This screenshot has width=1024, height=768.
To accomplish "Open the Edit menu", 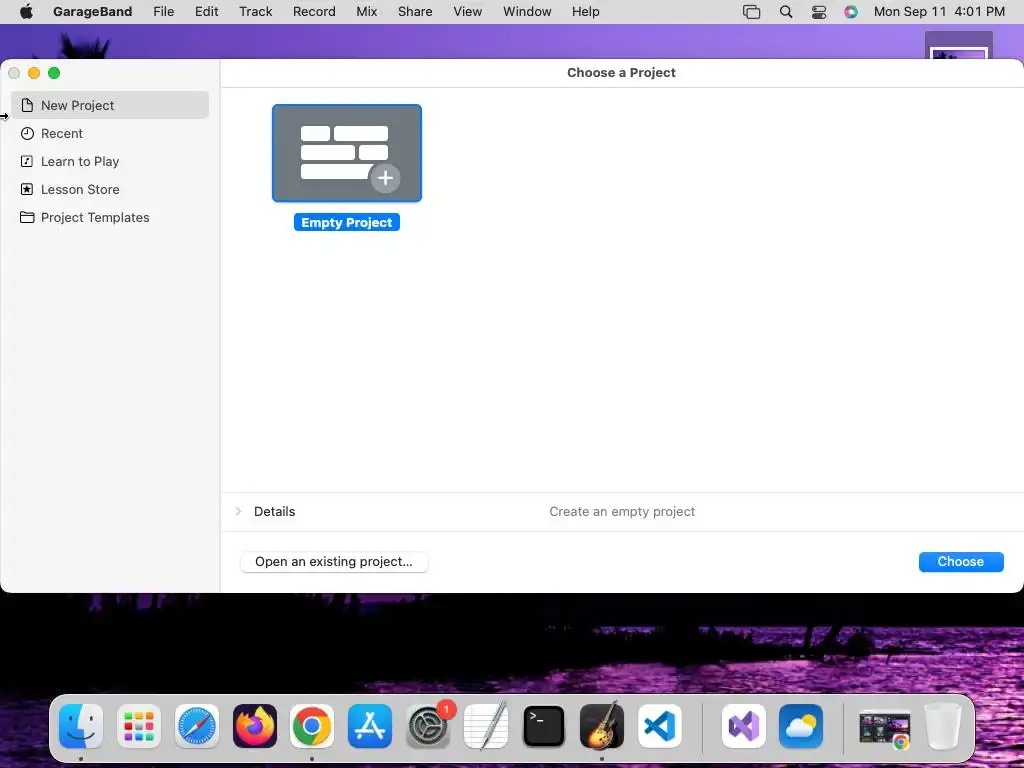I will point(206,12).
